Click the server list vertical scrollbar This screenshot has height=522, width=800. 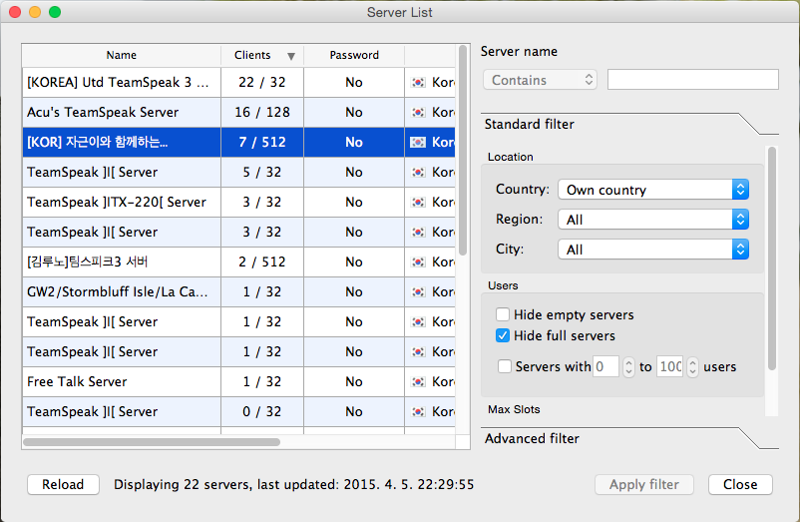point(463,151)
